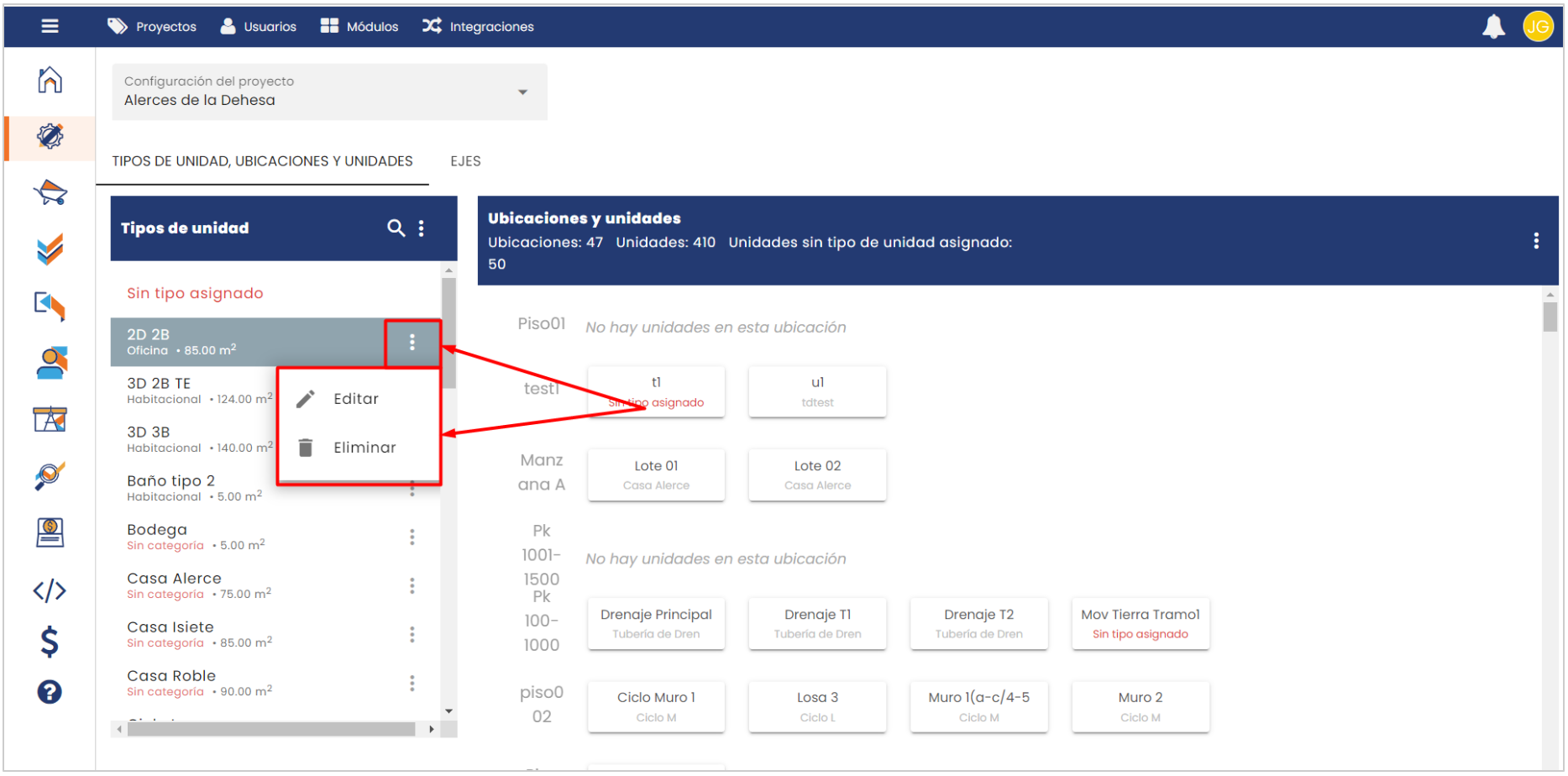Click the home icon in sidebar
Viewport: 1568px width, 776px height.
point(50,81)
